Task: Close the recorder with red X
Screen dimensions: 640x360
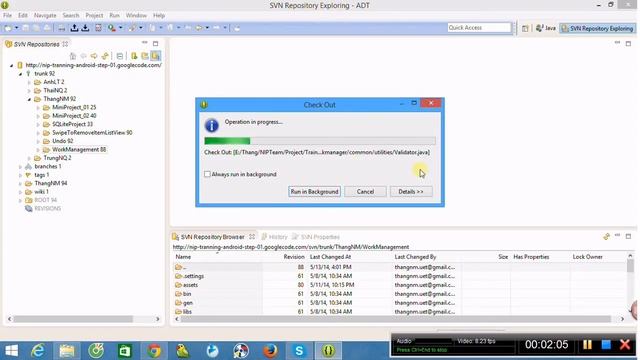Action: click(625, 345)
